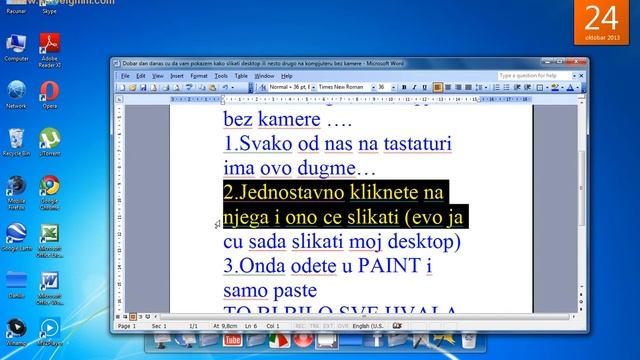
Task: Apply the Font Color letter A icon
Action: click(570, 87)
